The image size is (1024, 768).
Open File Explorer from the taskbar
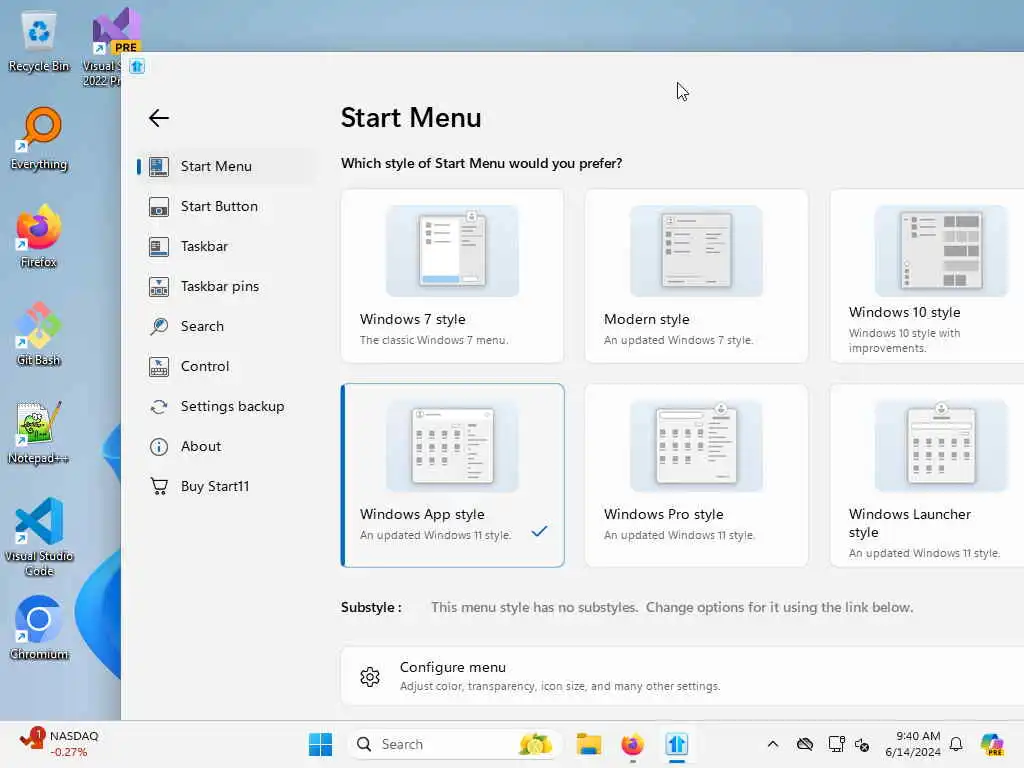click(x=588, y=744)
